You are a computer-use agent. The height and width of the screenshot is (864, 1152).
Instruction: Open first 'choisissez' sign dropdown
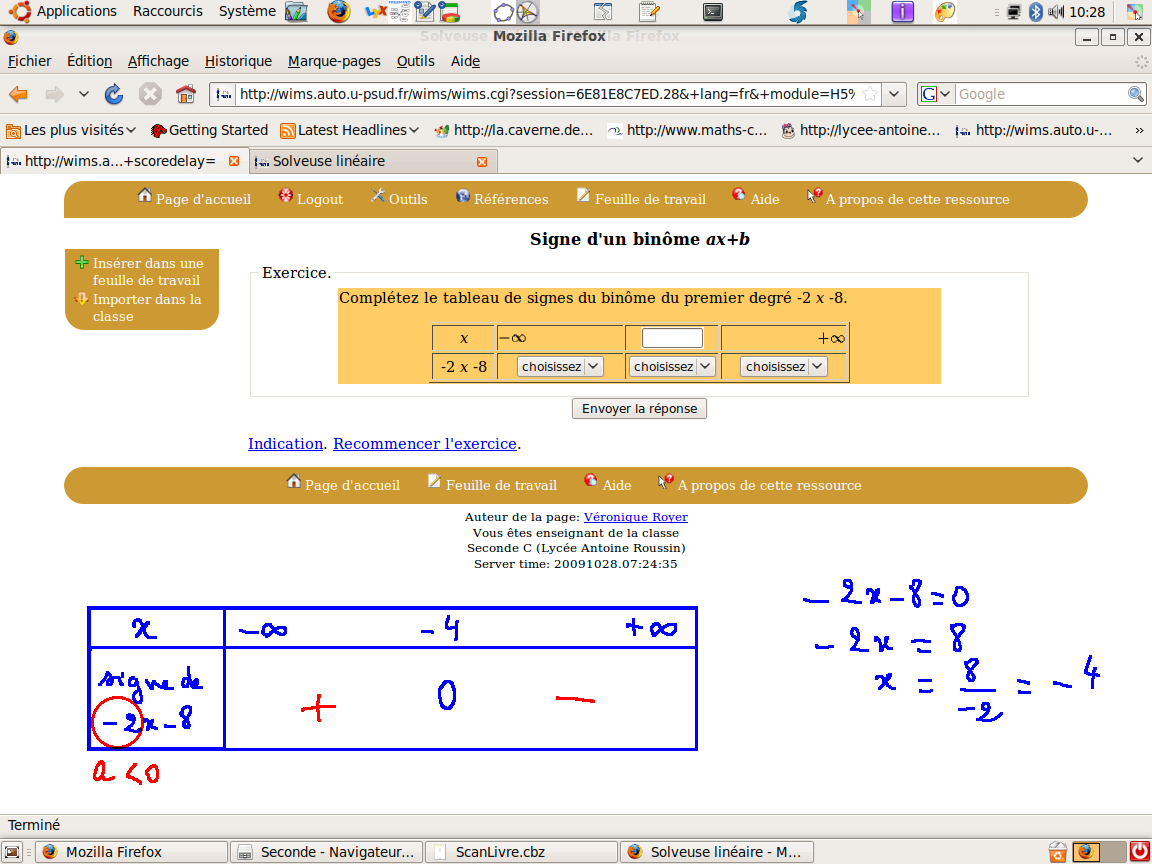pos(560,367)
